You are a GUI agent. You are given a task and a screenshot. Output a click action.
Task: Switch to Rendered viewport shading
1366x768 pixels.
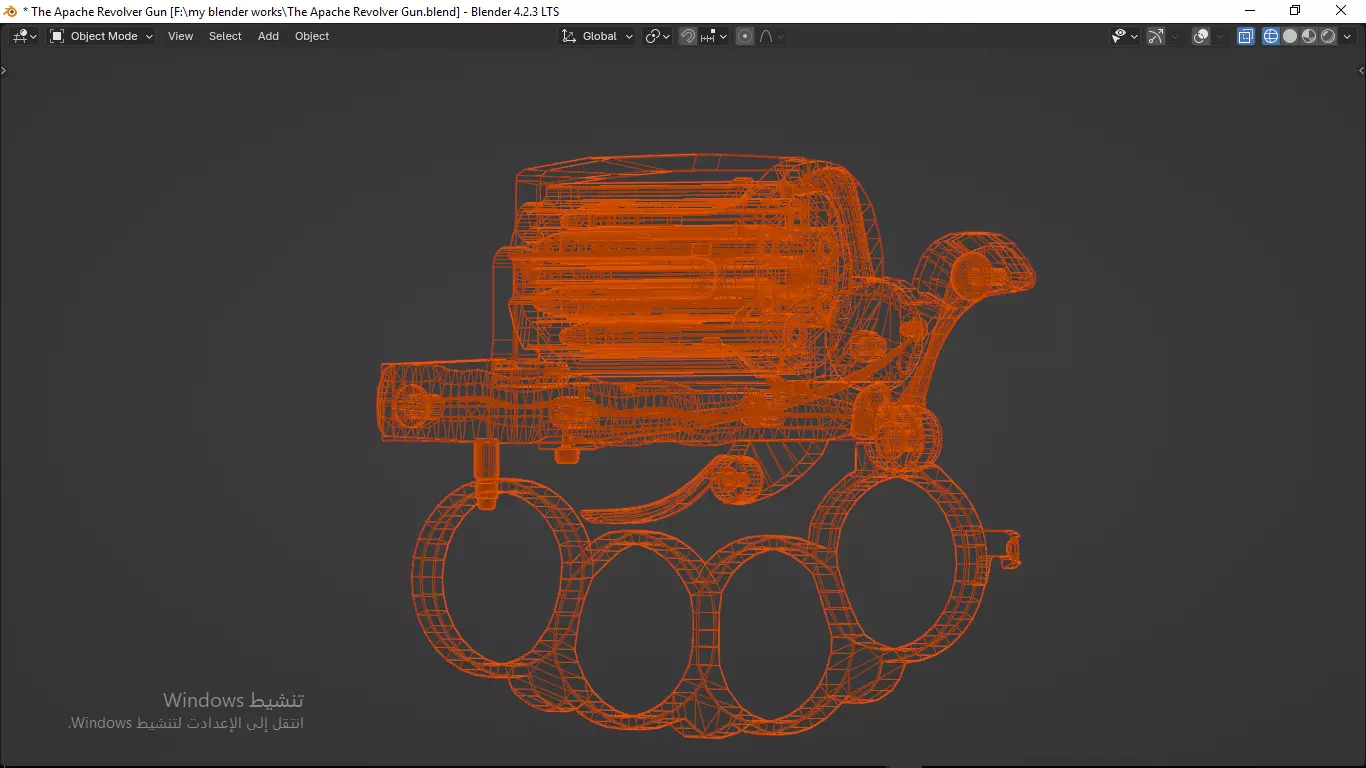(1328, 36)
